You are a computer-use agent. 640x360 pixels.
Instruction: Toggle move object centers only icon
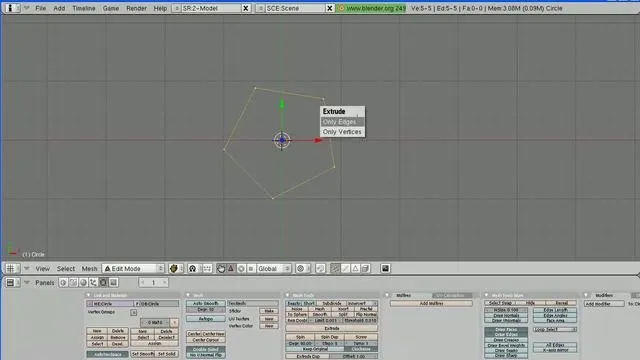point(207,269)
